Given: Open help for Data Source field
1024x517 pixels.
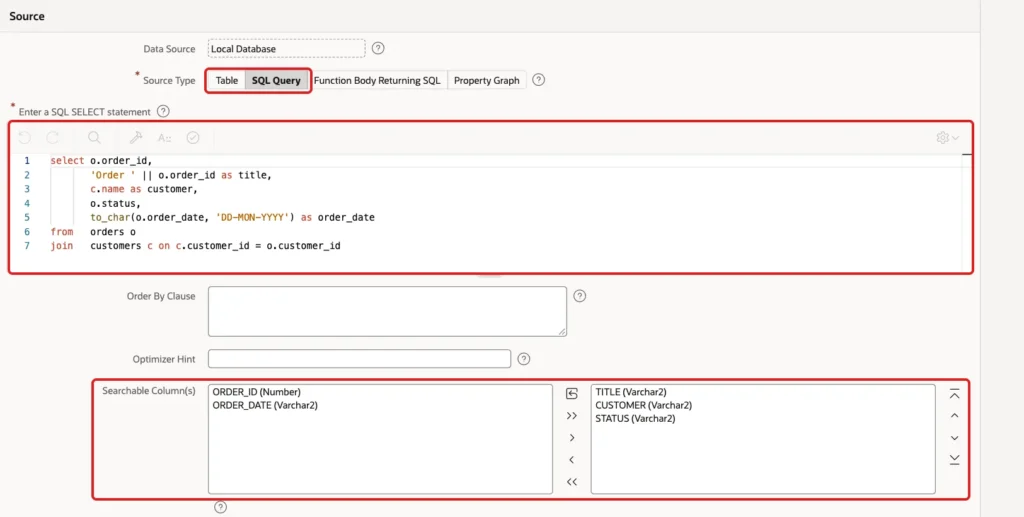Looking at the screenshot, I should pos(378,48).
